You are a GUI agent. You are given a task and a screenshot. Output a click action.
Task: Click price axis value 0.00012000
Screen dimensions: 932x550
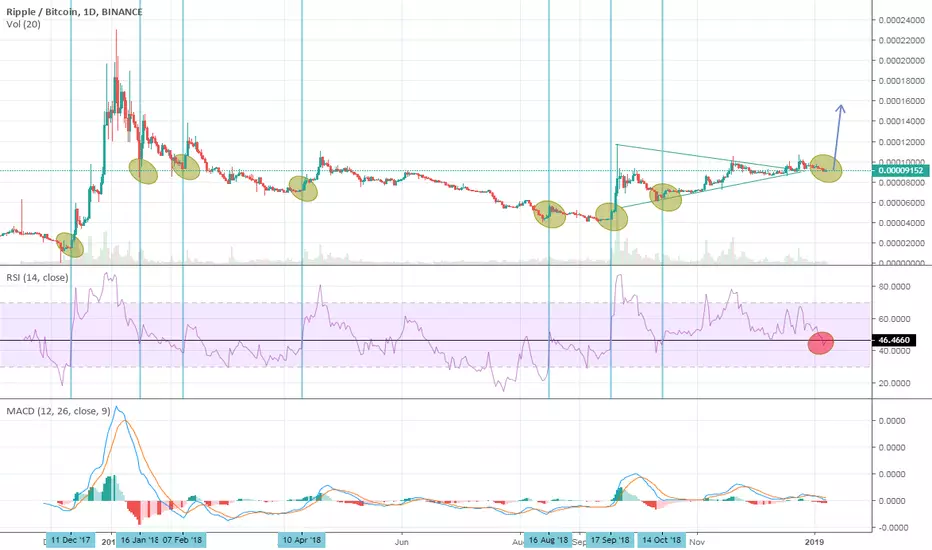[902, 142]
